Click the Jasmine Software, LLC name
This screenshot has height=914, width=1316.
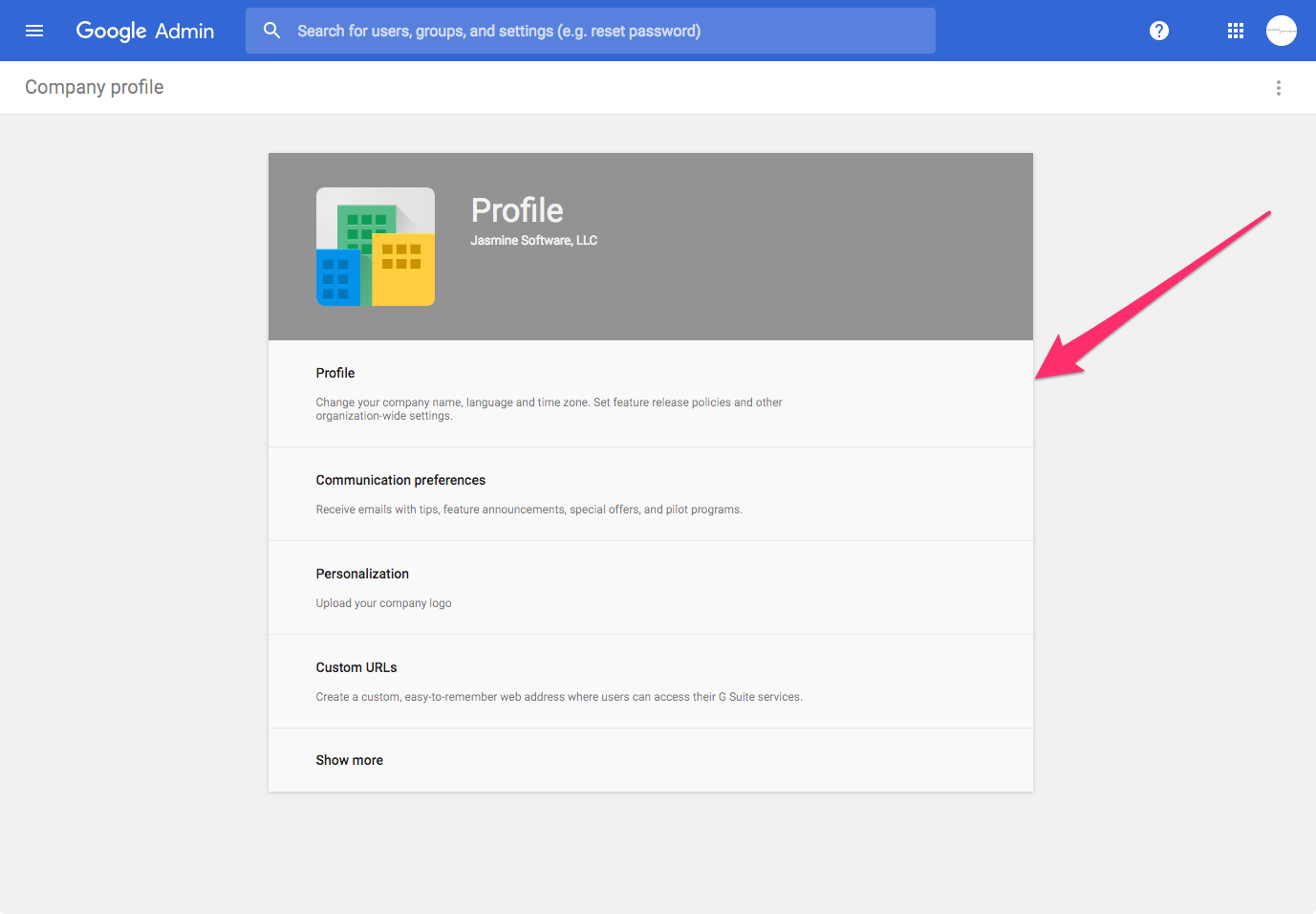click(533, 240)
